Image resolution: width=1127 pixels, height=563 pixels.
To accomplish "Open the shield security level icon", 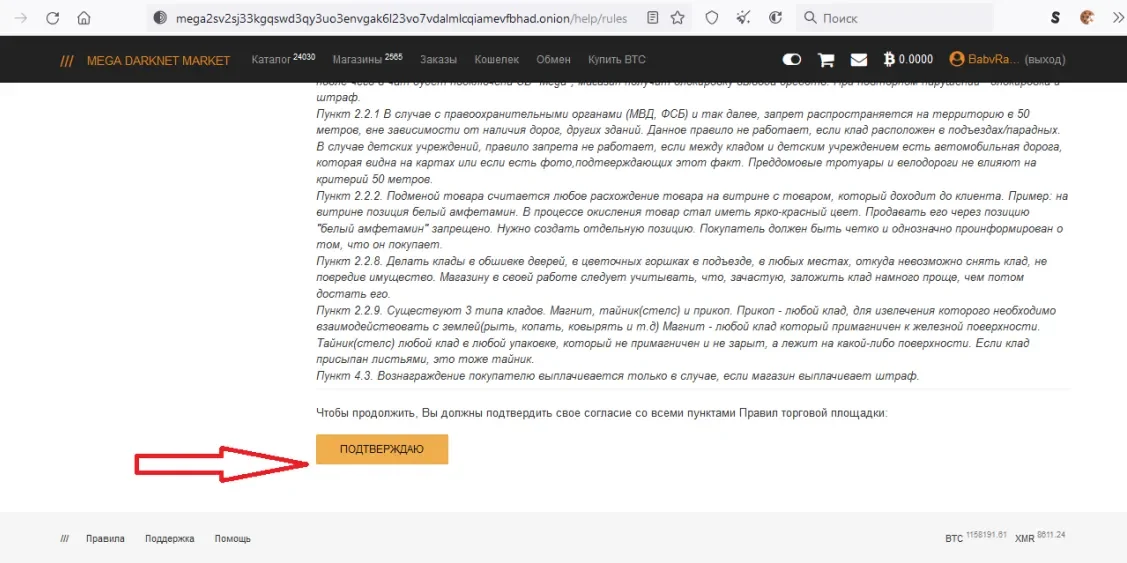I will tap(712, 18).
